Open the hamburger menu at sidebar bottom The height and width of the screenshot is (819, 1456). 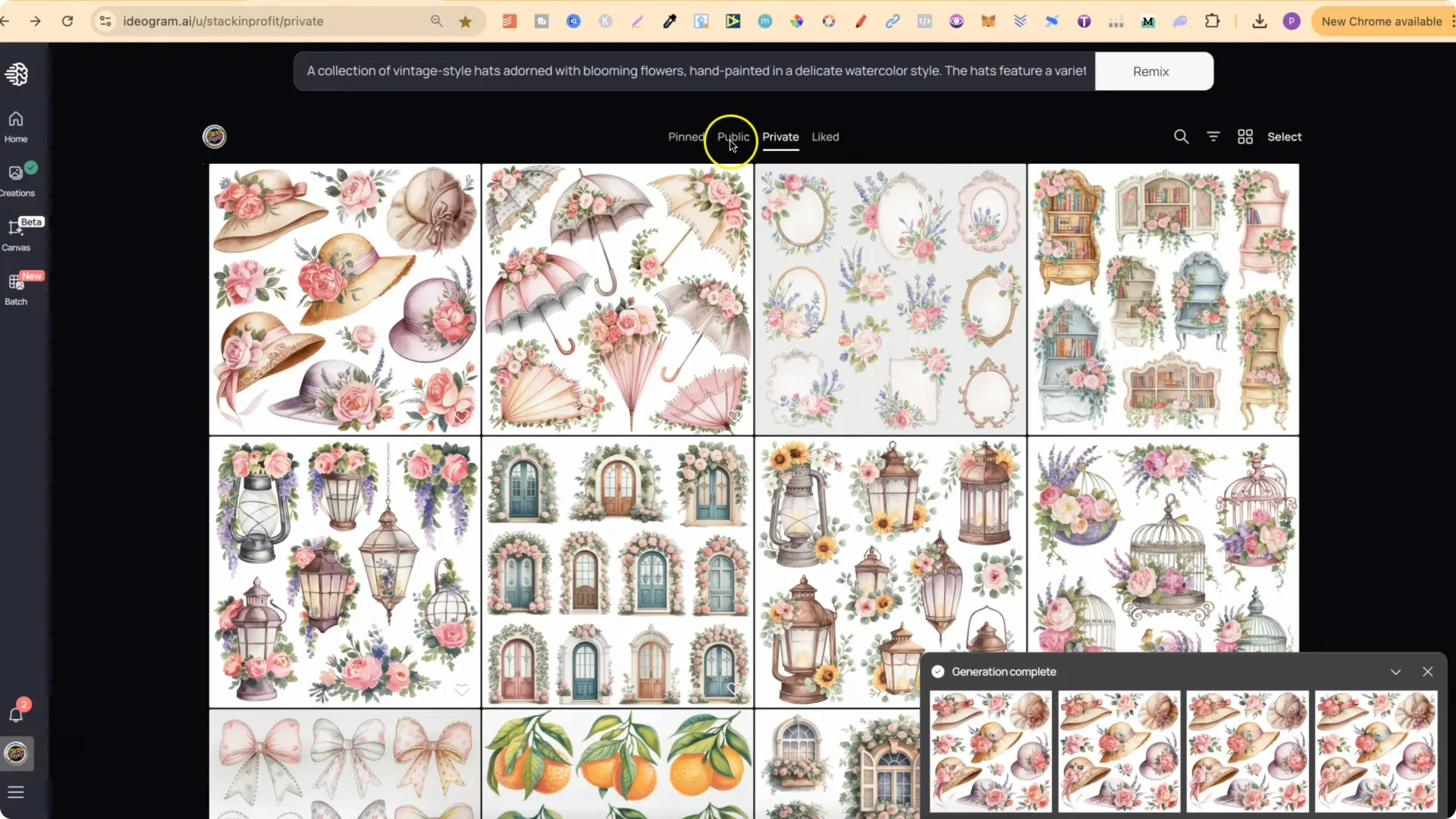coord(16,792)
